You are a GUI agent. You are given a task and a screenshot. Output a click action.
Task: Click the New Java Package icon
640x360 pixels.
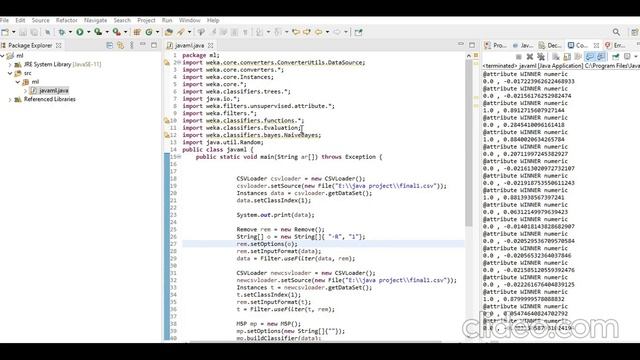coord(137,32)
